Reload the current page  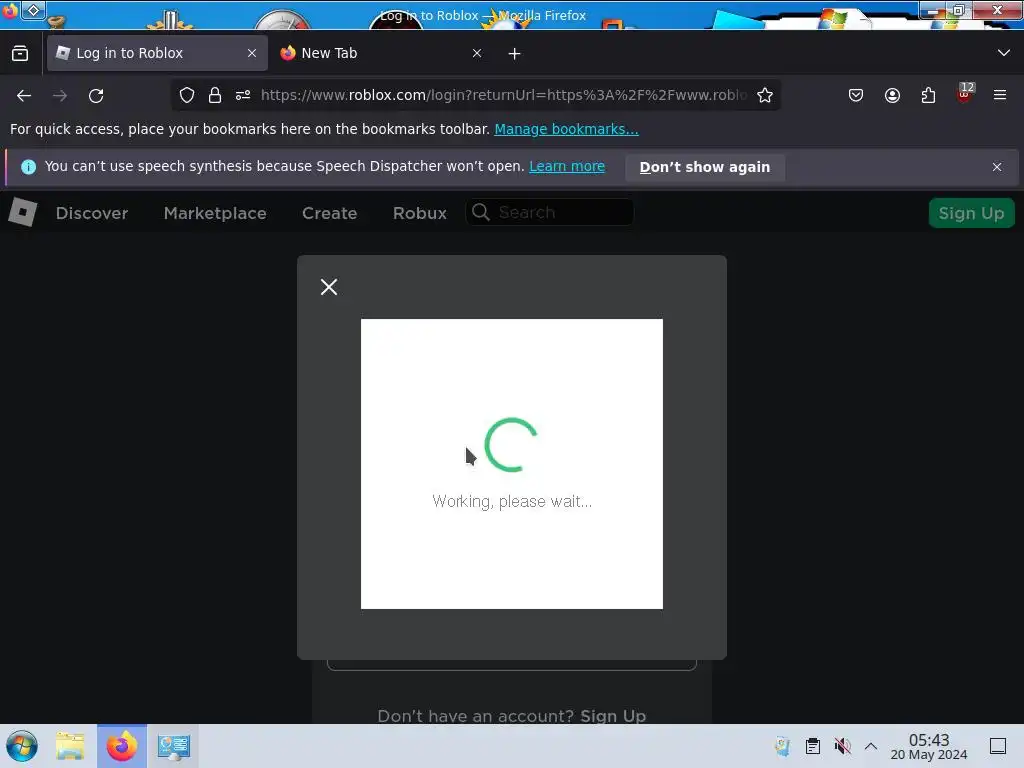tap(96, 95)
